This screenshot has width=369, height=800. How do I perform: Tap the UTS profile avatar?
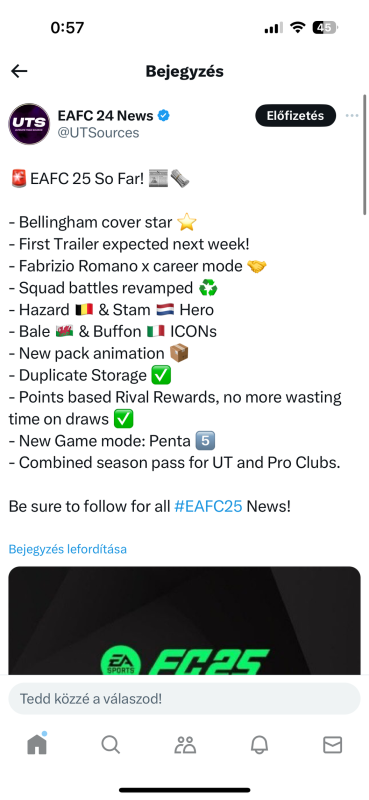[29, 123]
